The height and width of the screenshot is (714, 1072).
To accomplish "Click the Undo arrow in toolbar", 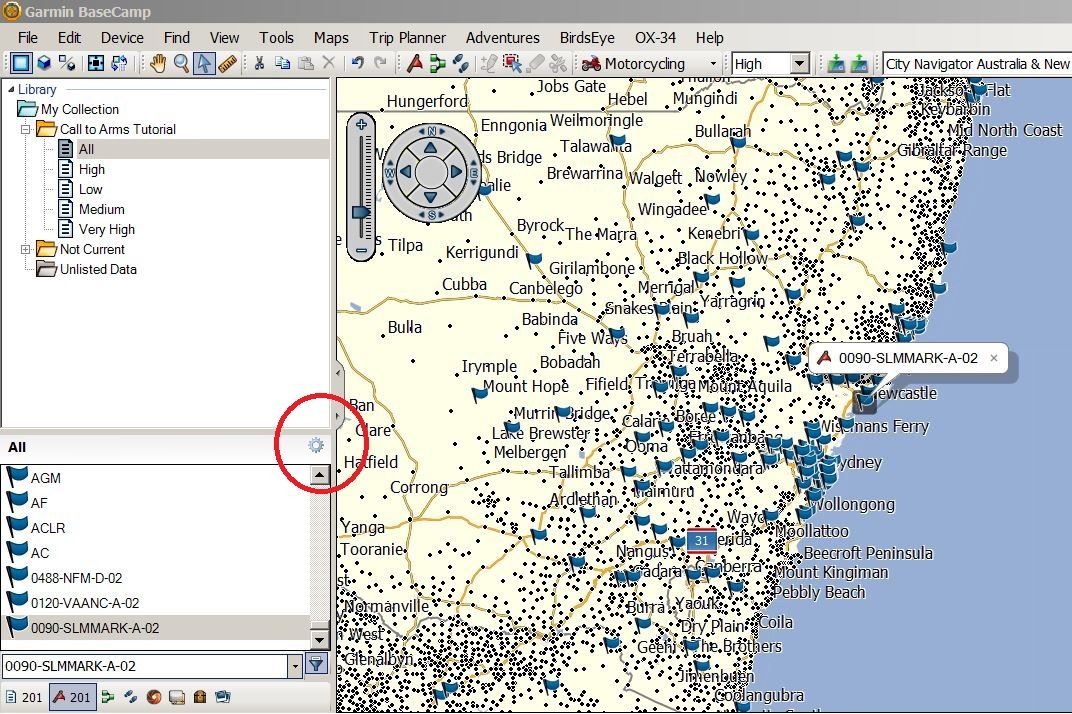I will 357,64.
